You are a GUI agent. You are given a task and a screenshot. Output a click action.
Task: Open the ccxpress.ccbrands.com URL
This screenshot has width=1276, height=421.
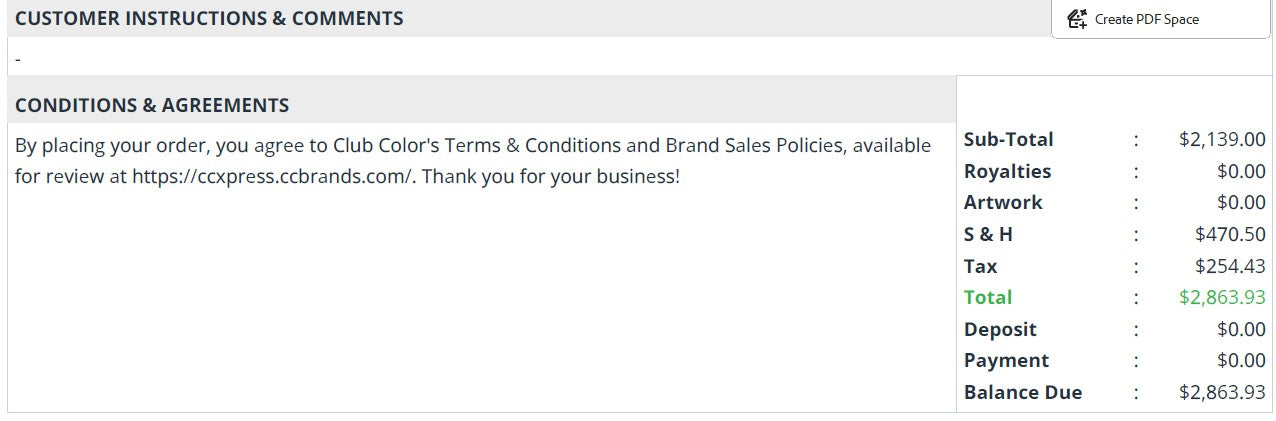[273, 177]
